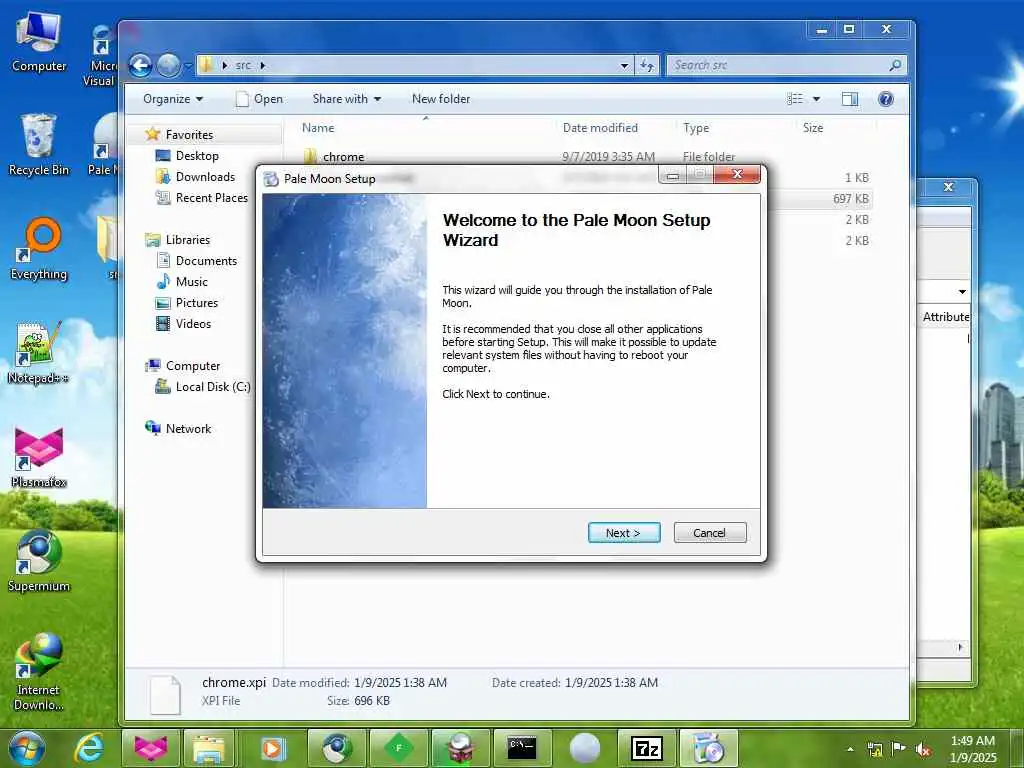
Task: Select Network in the navigation pane
Action: (188, 428)
